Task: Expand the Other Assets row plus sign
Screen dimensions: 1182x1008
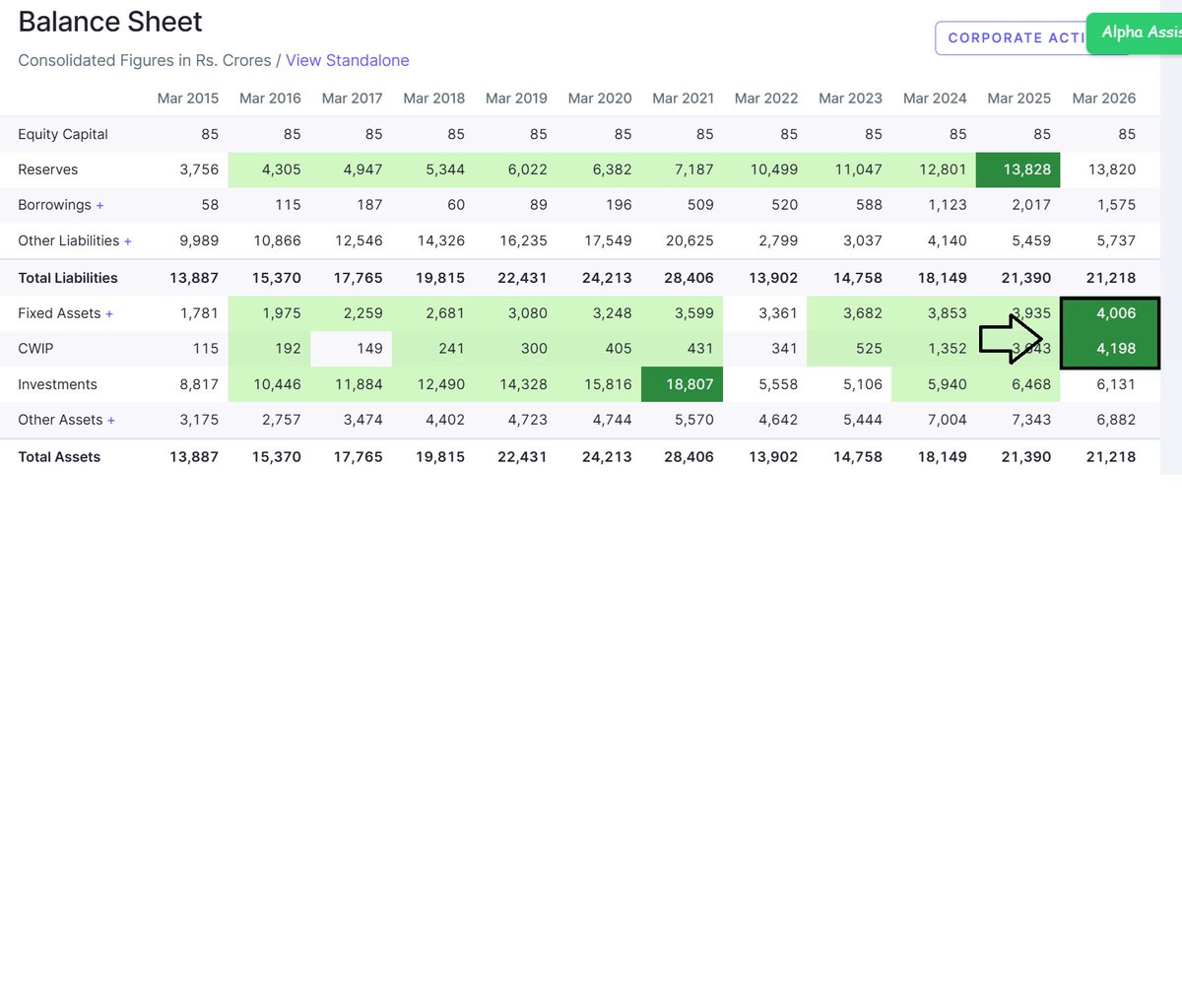Action: [x=111, y=421]
